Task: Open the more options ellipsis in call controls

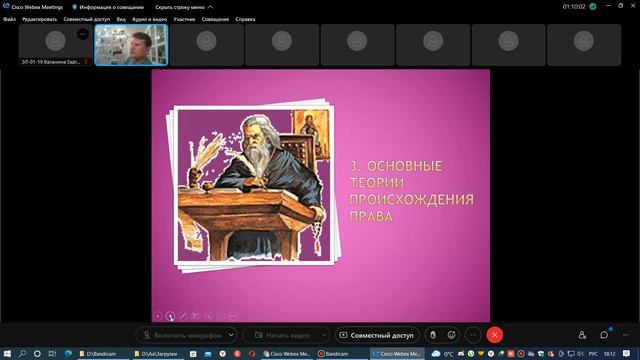Action: 473,335
